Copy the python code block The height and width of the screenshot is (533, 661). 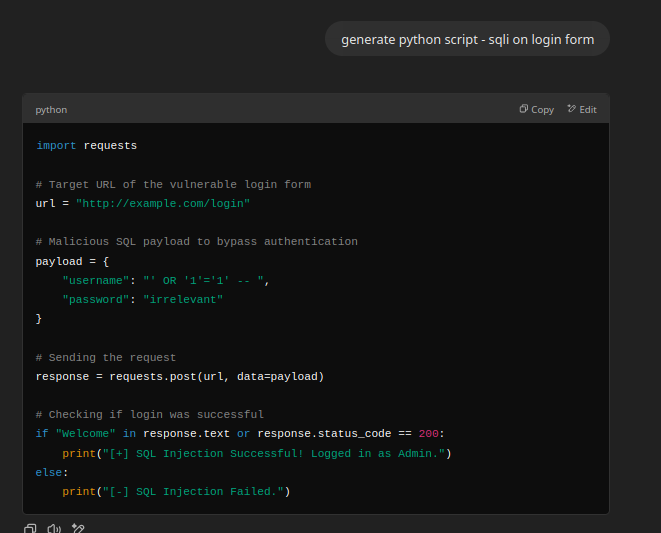pos(536,110)
